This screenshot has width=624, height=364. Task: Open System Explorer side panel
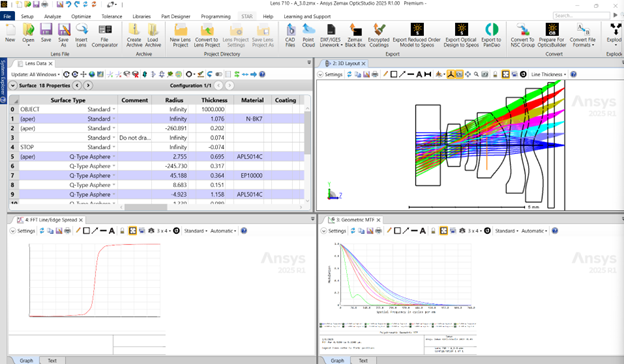click(3, 81)
